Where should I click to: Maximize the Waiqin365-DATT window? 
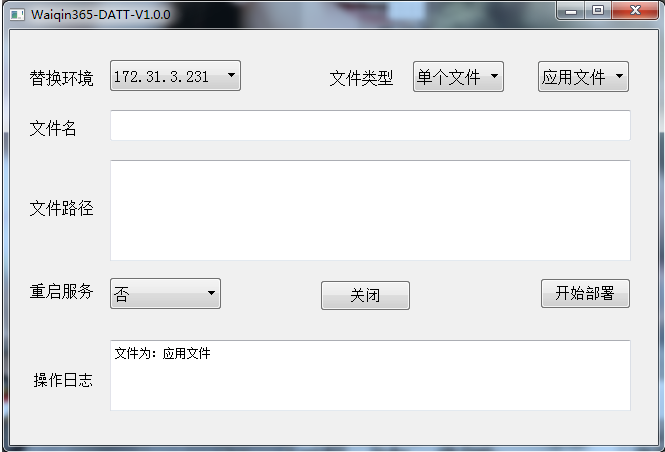(598, 11)
